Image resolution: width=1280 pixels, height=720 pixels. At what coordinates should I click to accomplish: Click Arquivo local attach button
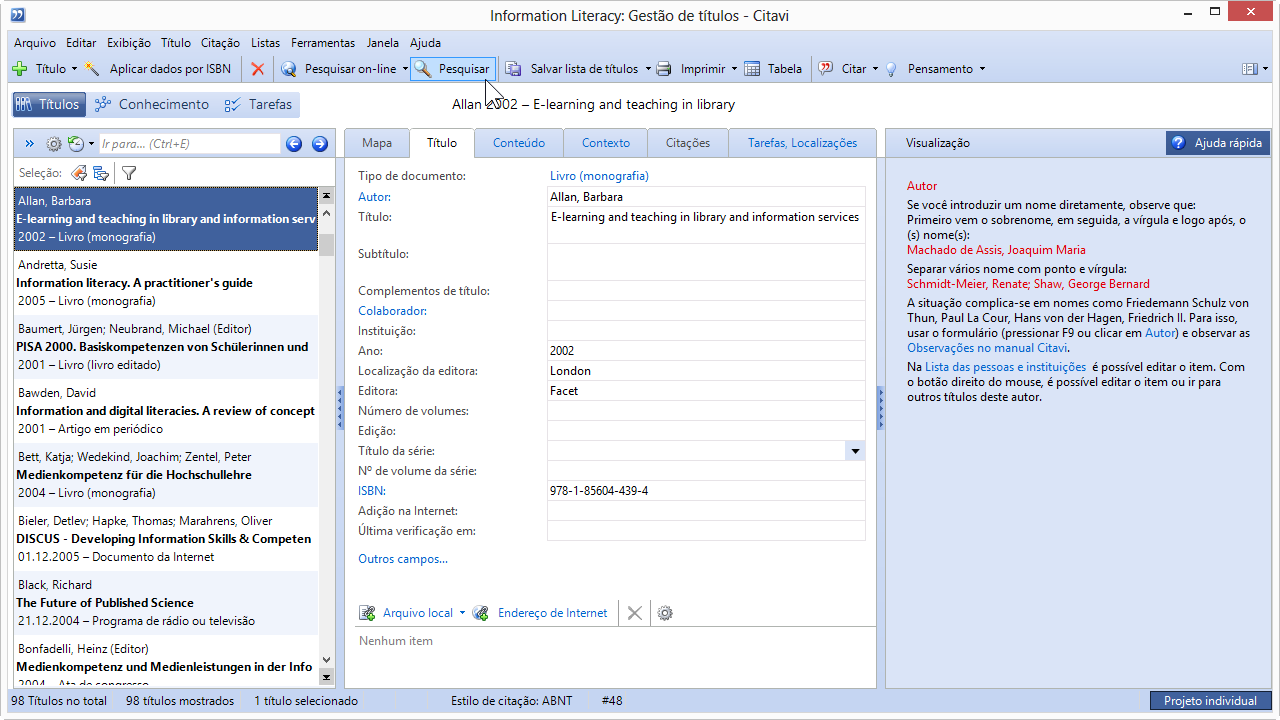click(x=406, y=613)
